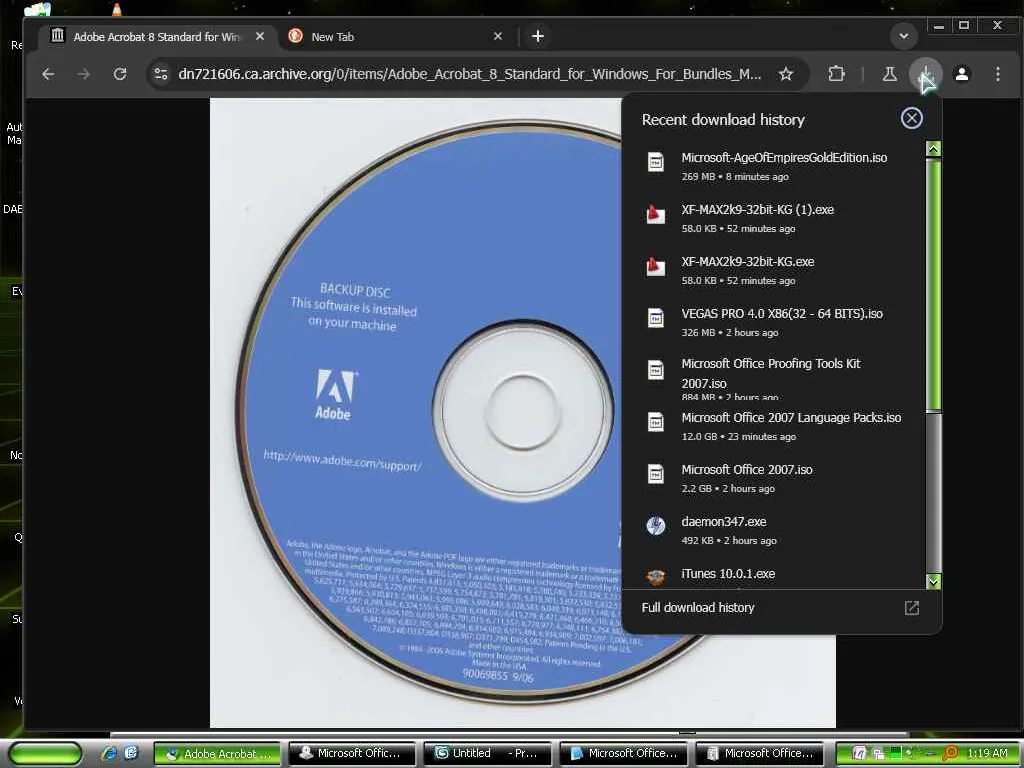The width and height of the screenshot is (1024, 768).
Task: Click the icon of XF-MAX2k9-32bit-KG (1).exe
Action: click(x=656, y=214)
